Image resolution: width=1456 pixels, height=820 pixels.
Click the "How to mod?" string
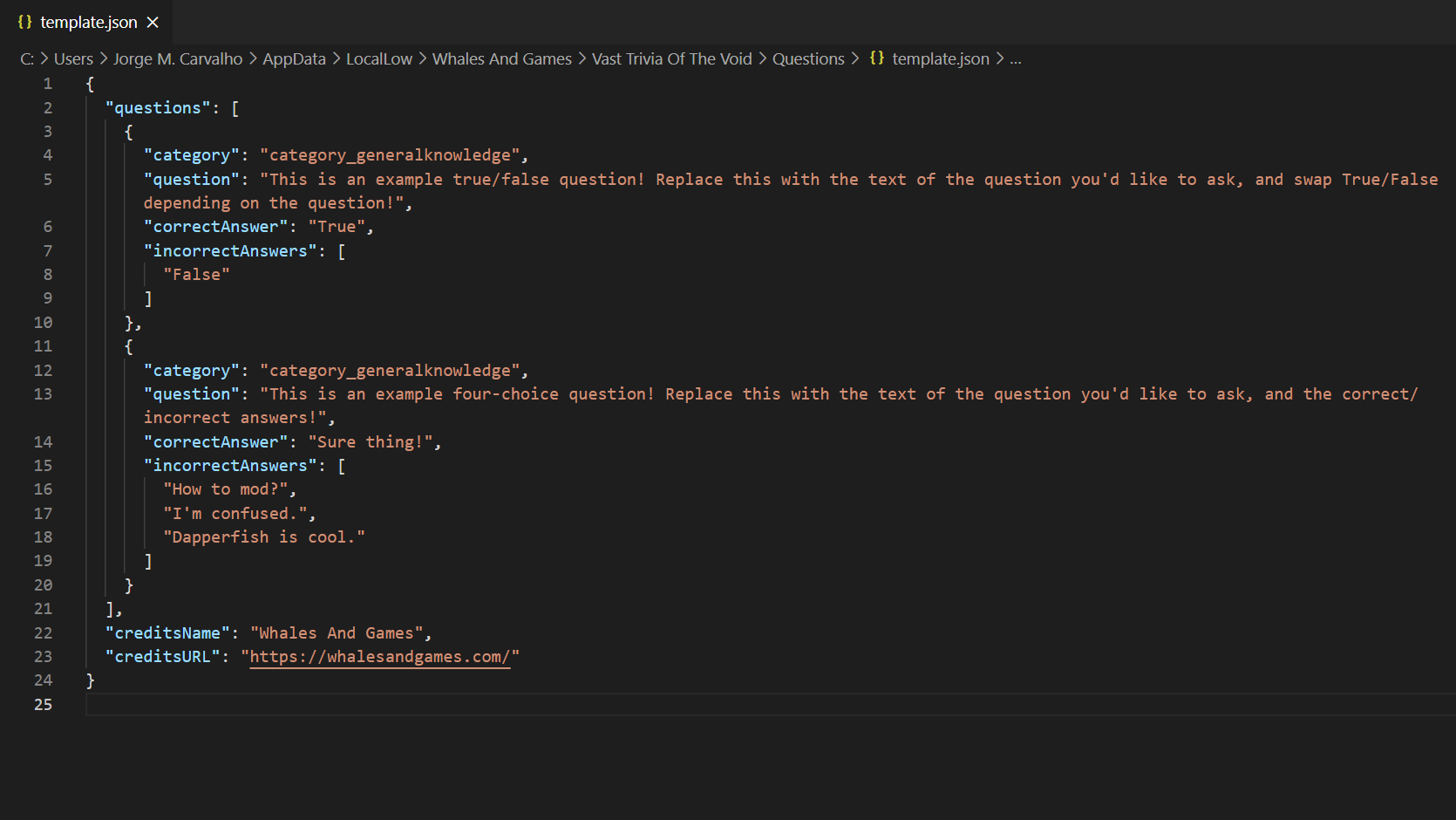pyautogui.click(x=226, y=489)
